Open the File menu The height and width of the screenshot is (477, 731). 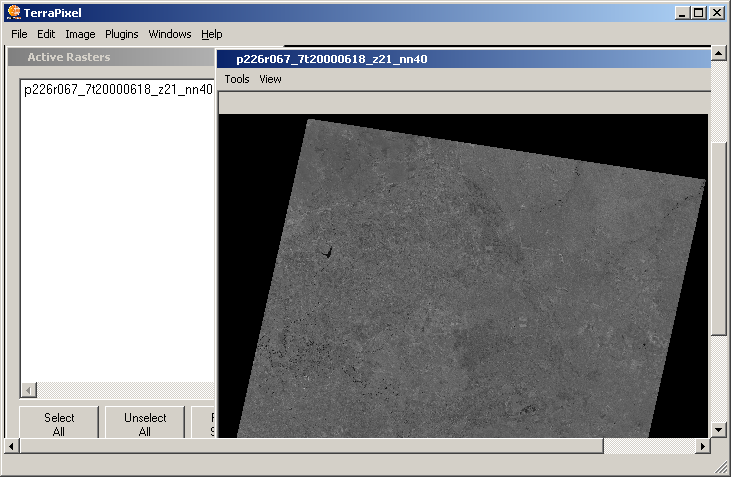[19, 34]
